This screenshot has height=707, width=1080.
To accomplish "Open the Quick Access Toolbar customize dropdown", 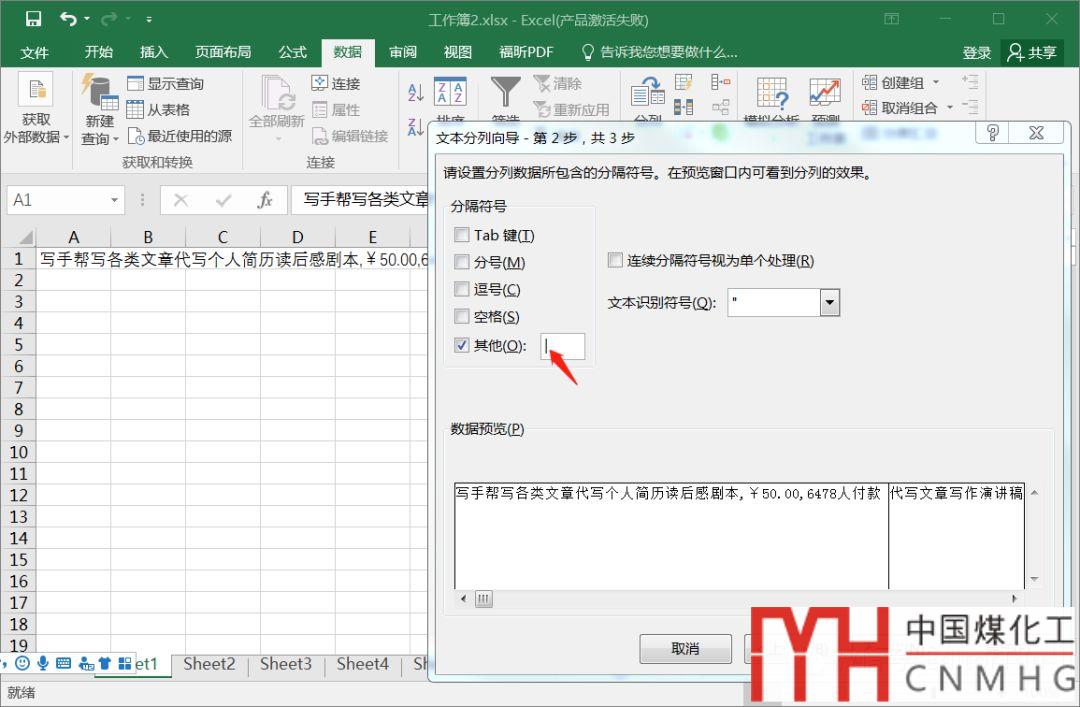I will [149, 19].
